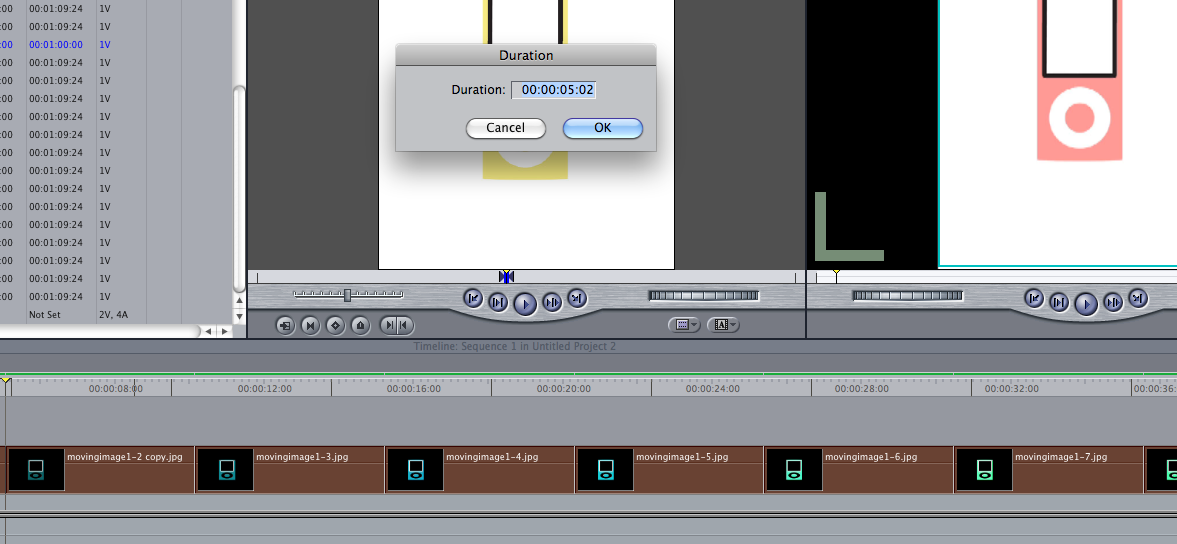
Task: Cancel the Duration dialog
Action: click(505, 128)
